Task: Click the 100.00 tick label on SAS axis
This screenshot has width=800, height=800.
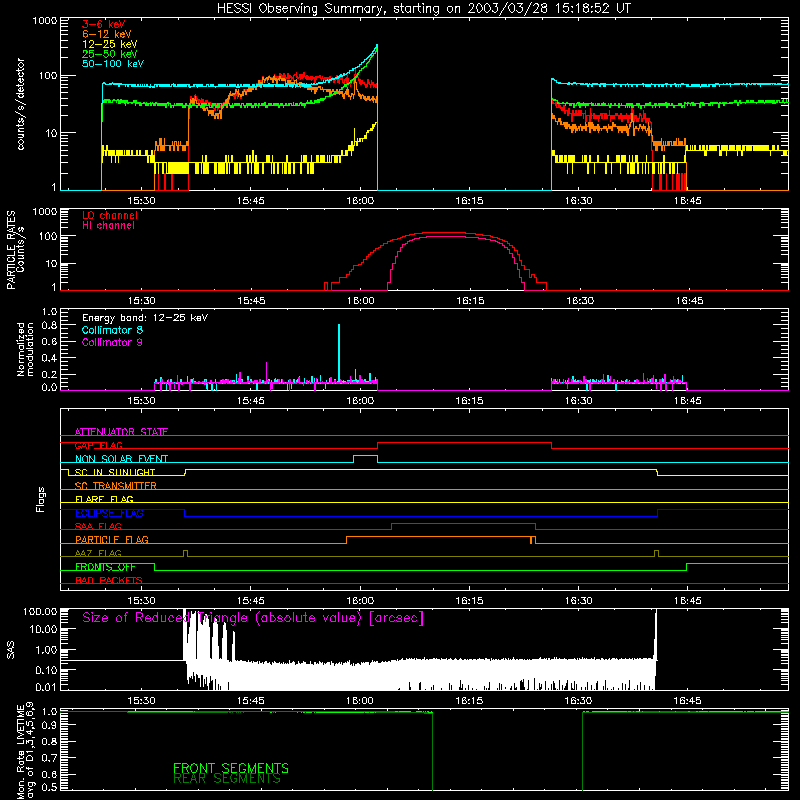Action: point(40,611)
